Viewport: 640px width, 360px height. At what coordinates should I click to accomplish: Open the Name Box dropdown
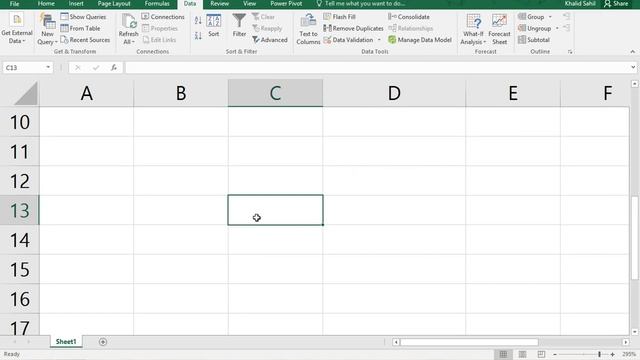click(x=48, y=67)
